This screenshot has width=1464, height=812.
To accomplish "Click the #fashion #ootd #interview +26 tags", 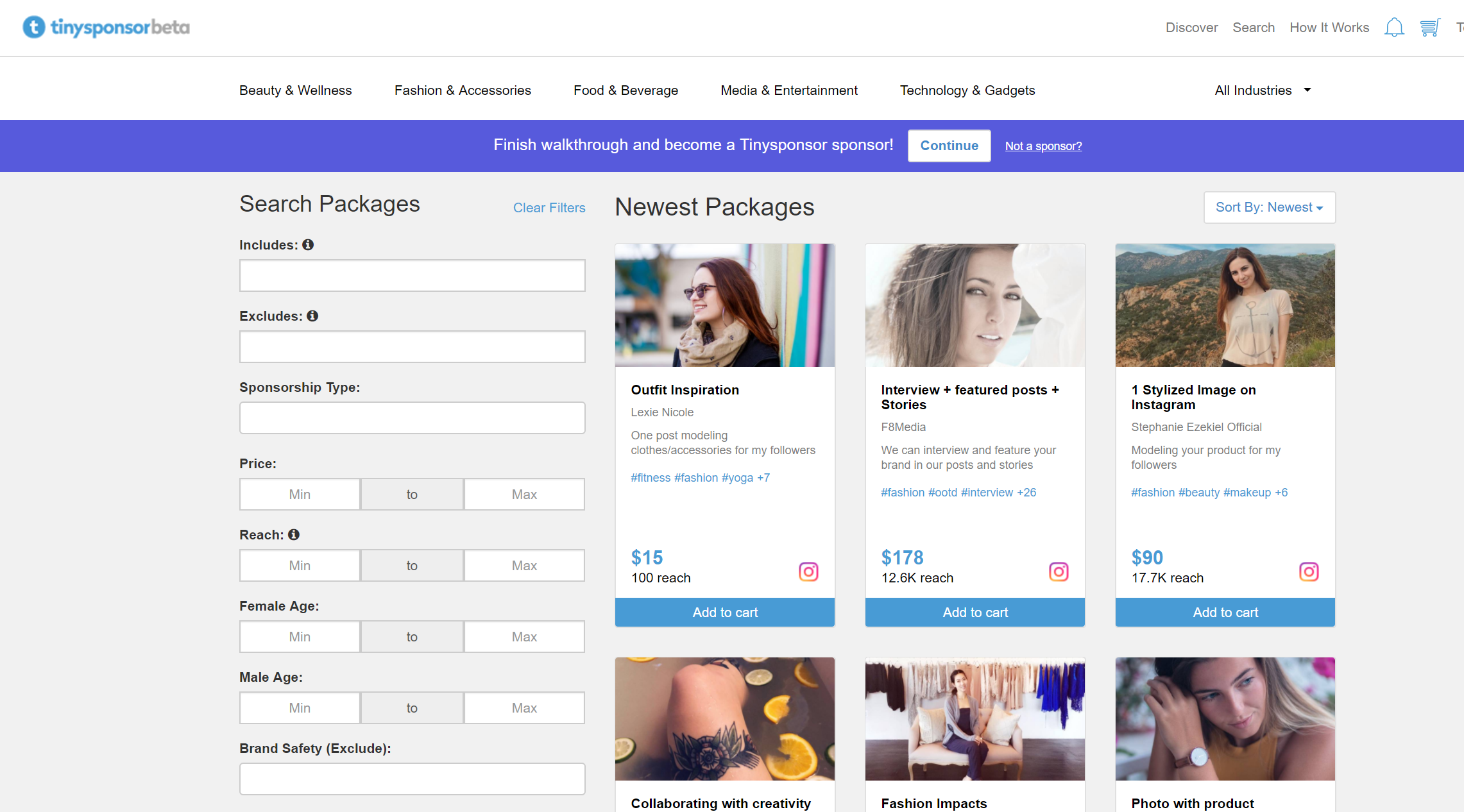I will coord(958,493).
